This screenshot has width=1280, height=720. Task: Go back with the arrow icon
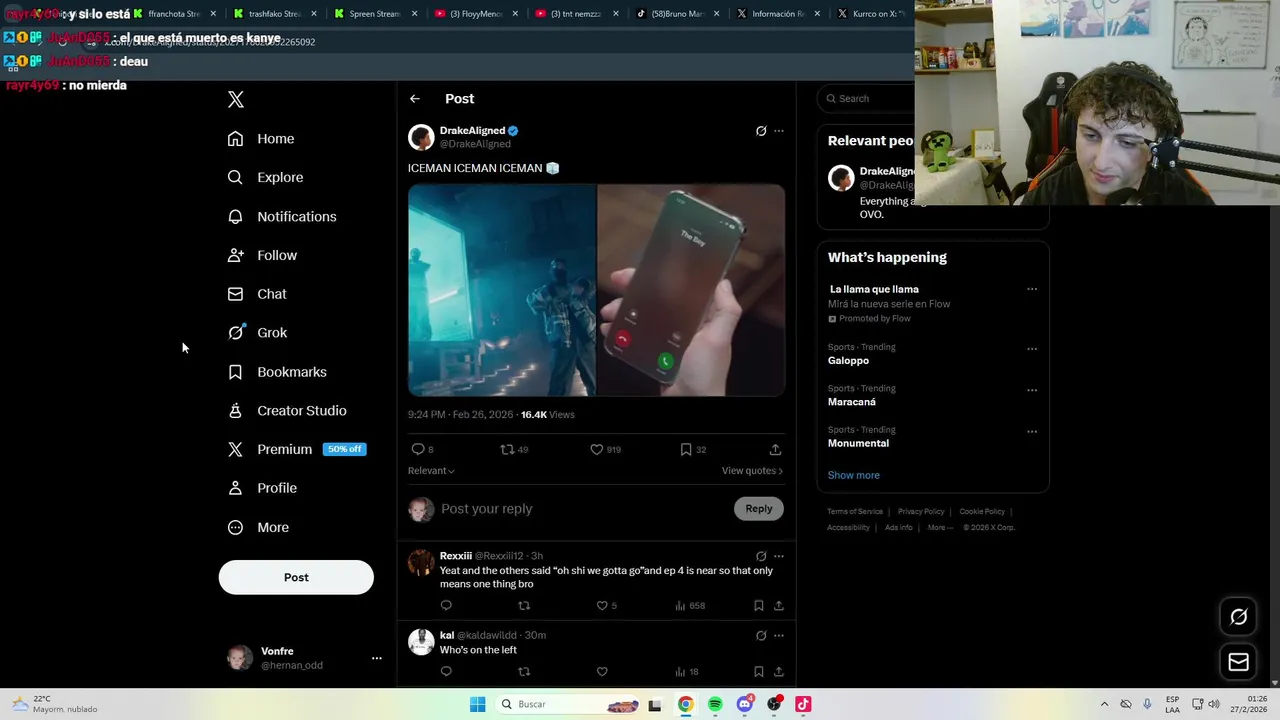[x=415, y=99]
